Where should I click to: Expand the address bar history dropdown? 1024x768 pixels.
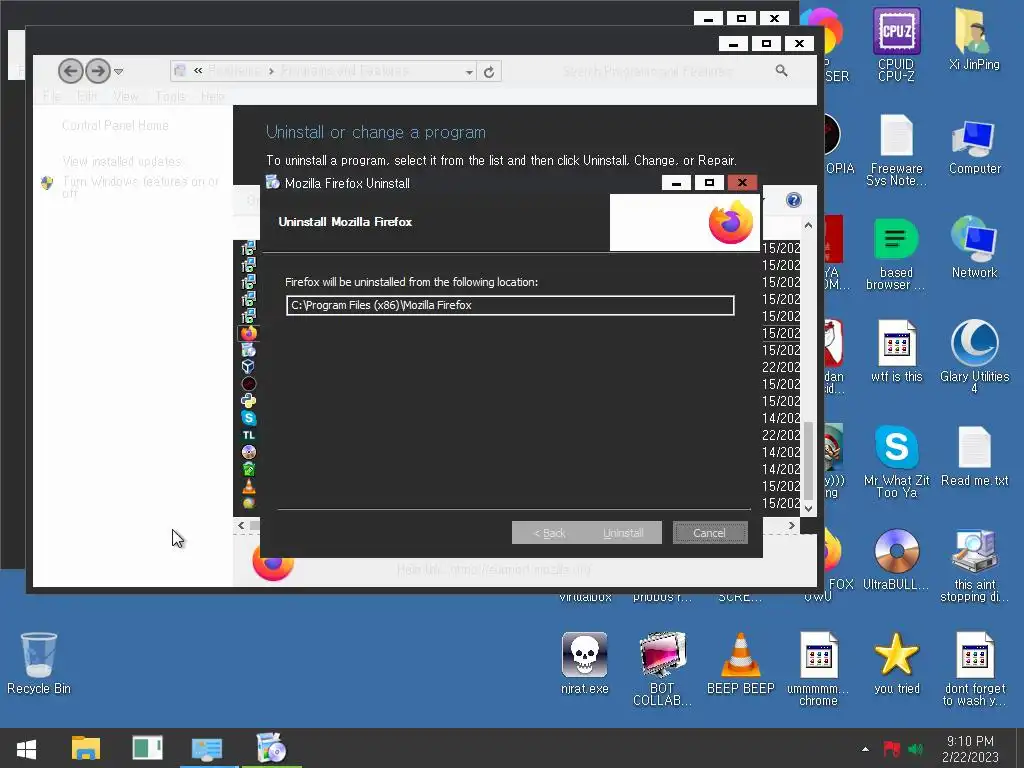(x=469, y=72)
